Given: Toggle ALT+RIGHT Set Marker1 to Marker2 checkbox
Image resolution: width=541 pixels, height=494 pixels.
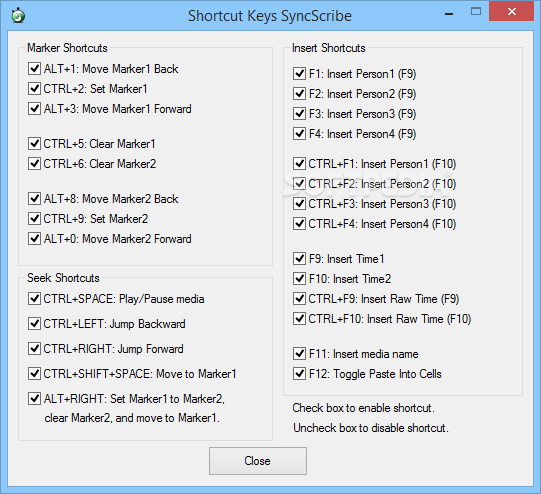Looking at the screenshot, I should pos(34,398).
